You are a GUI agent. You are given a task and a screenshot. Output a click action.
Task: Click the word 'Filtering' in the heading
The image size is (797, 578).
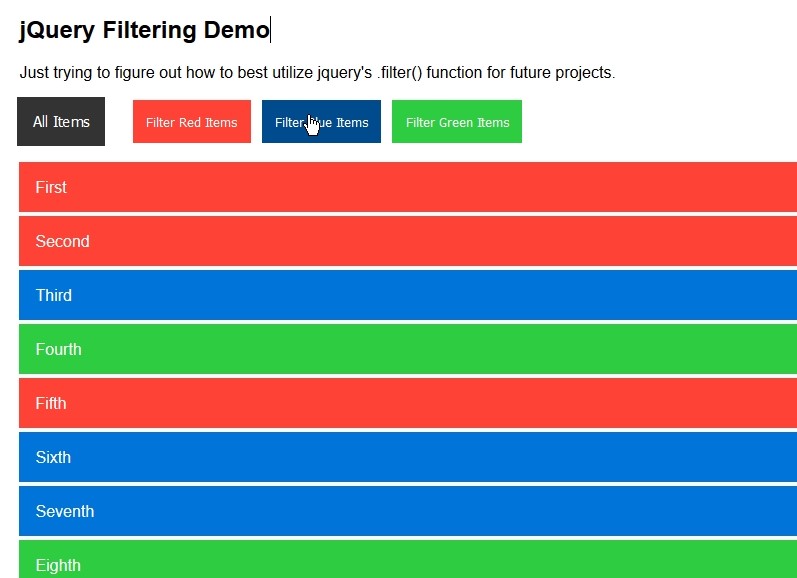(x=150, y=30)
